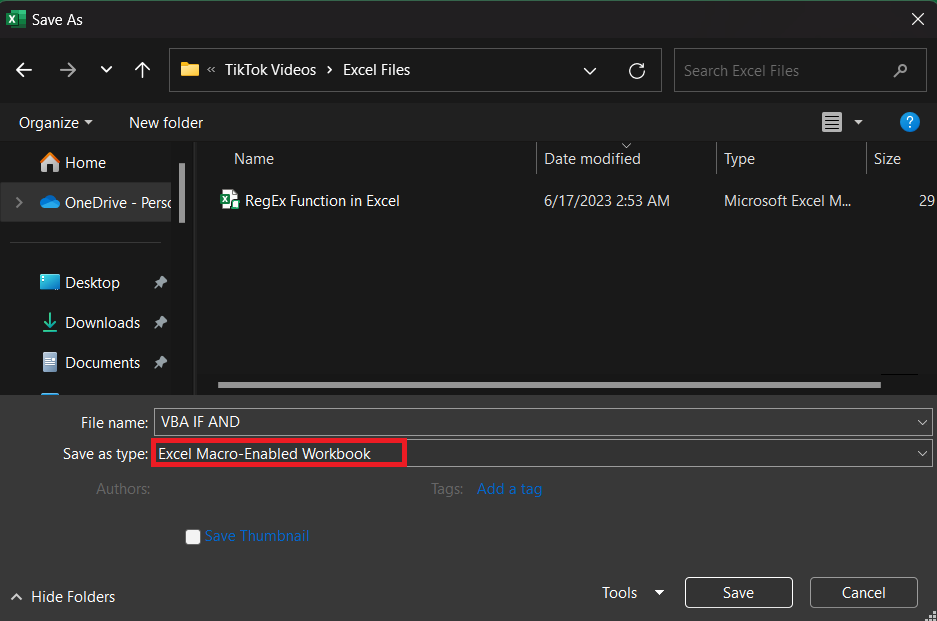Click the search magnifier icon
Screen dimensions: 937x621
[x=901, y=71]
